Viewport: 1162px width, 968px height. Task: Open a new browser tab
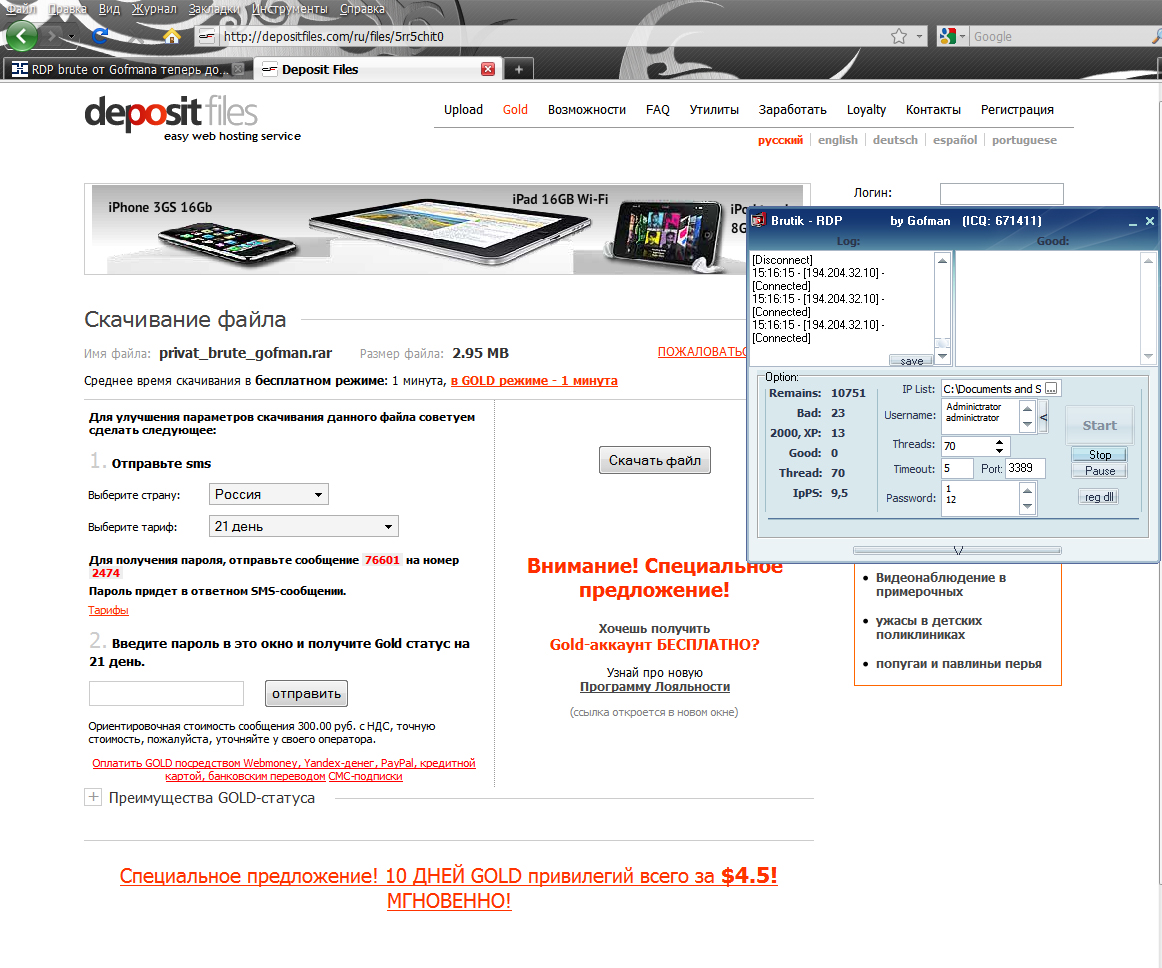(519, 69)
